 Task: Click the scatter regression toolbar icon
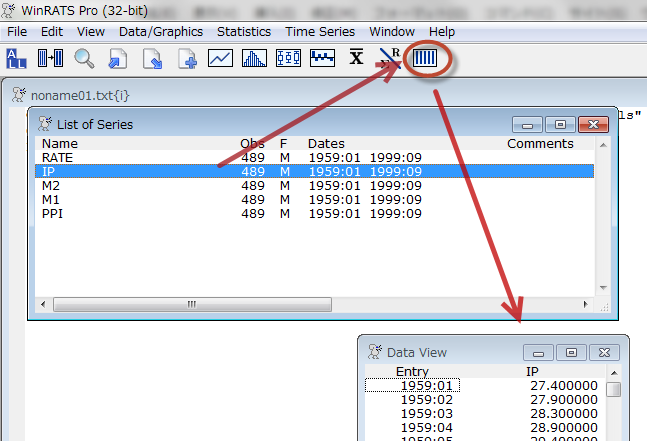coord(390,58)
